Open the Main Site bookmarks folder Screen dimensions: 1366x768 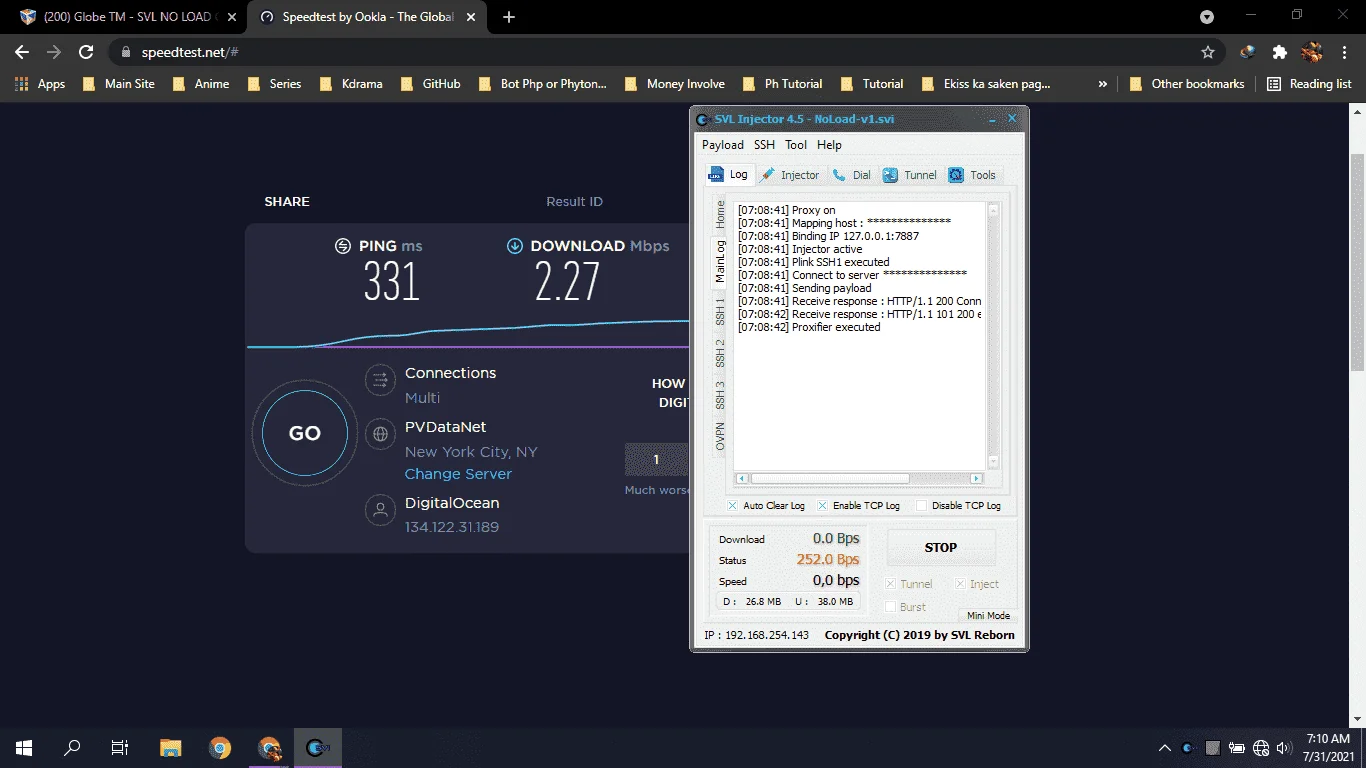pyautogui.click(x=119, y=84)
